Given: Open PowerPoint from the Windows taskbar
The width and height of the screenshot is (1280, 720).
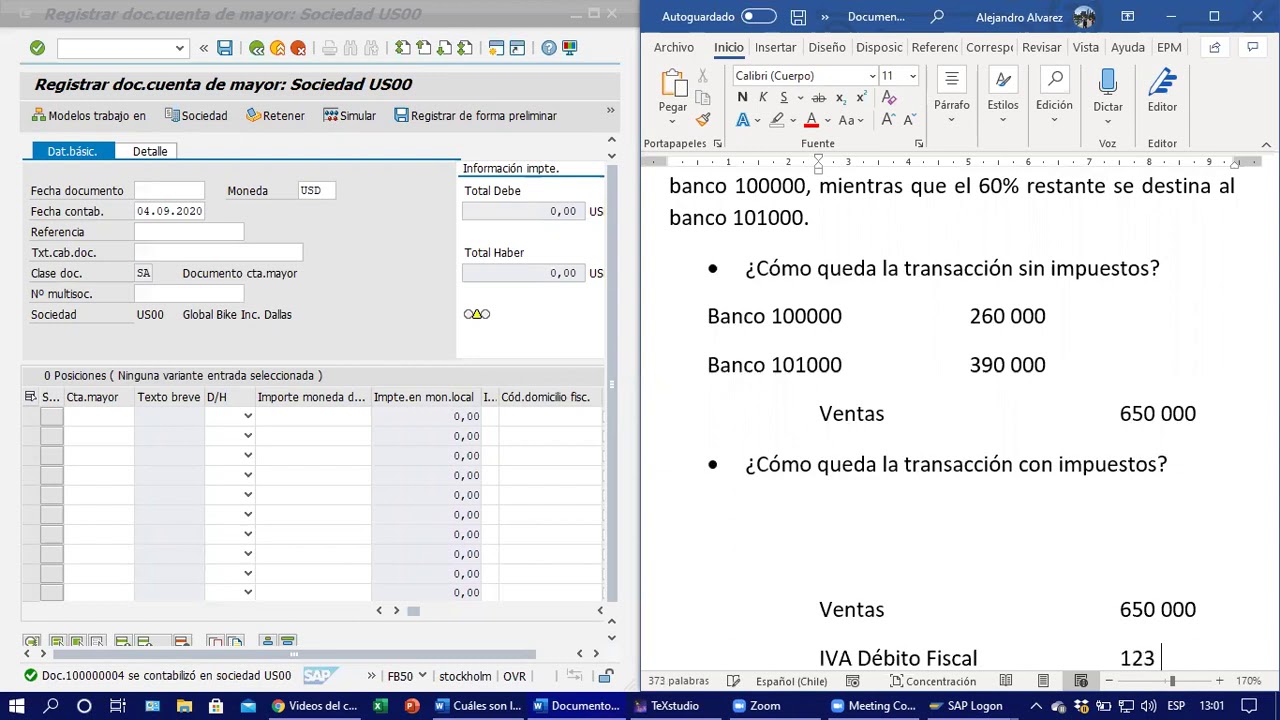Looking at the screenshot, I should tap(412, 706).
